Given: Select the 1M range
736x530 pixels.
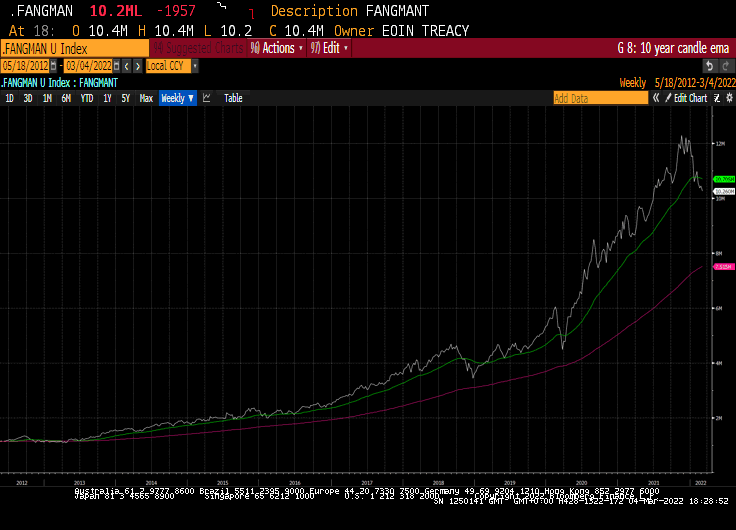Looking at the screenshot, I should (x=47, y=98).
